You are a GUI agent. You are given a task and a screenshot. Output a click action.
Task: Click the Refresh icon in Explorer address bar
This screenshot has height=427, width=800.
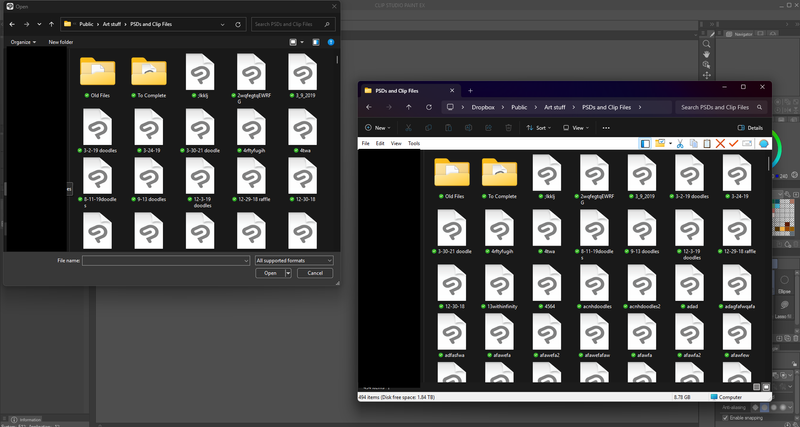click(427, 107)
